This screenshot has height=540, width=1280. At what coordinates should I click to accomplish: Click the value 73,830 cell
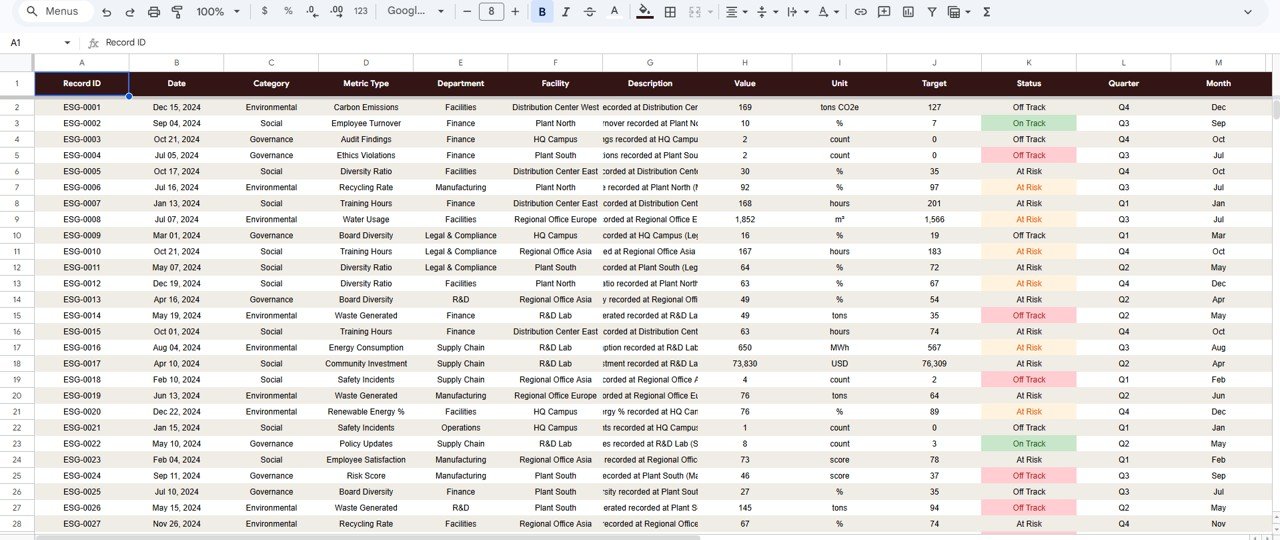pos(745,363)
